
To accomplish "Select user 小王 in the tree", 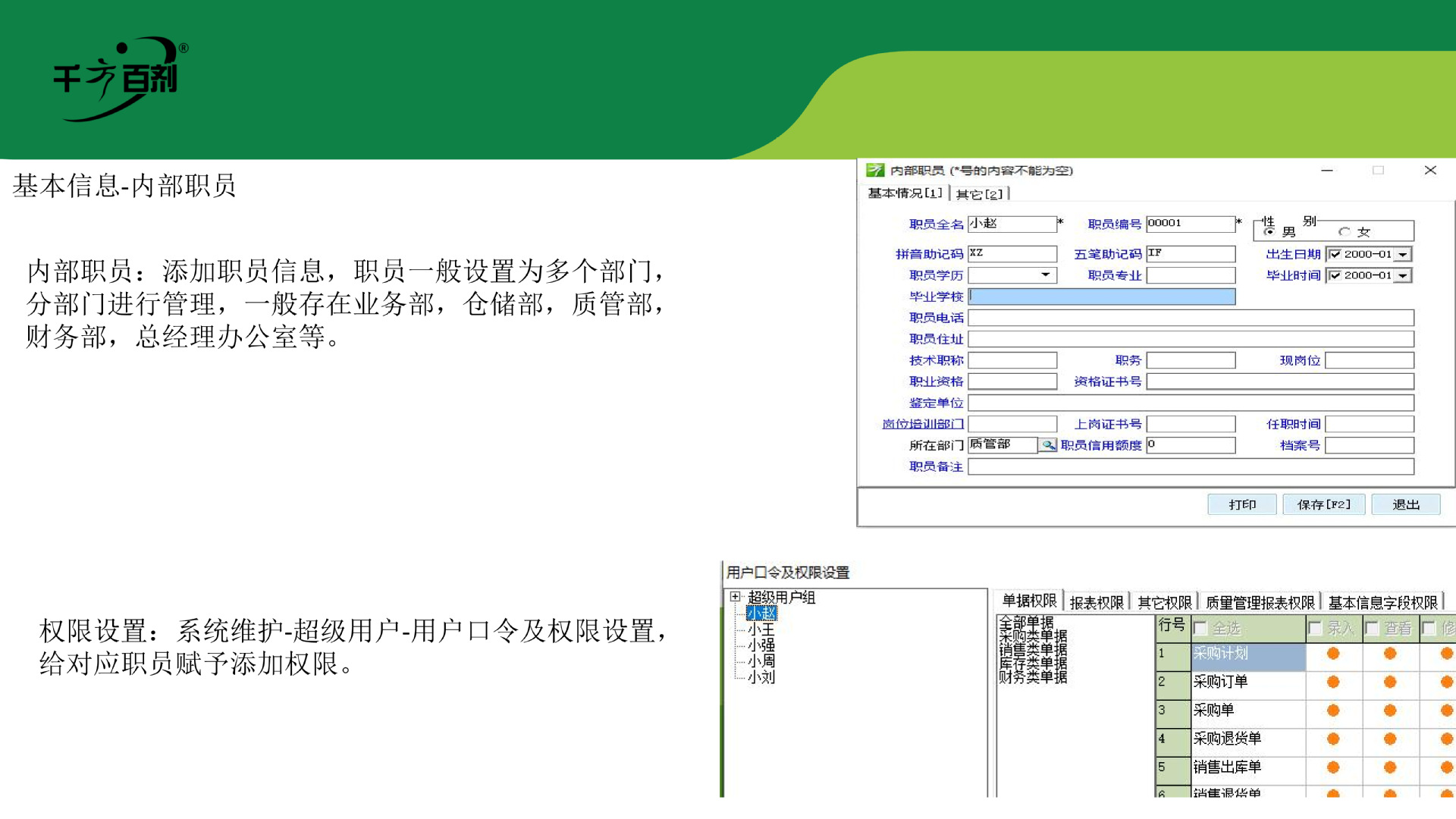I will click(761, 629).
